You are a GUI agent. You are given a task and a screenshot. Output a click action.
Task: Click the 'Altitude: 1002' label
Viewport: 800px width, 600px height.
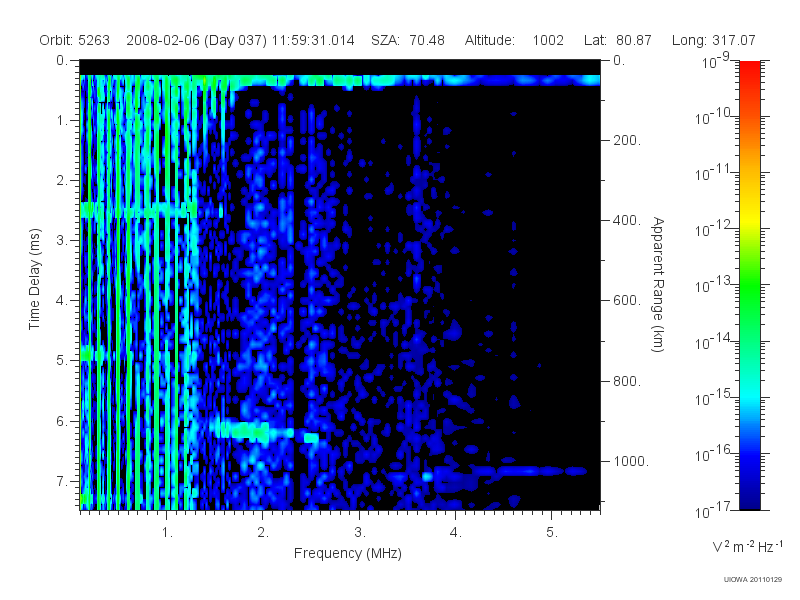(514, 40)
